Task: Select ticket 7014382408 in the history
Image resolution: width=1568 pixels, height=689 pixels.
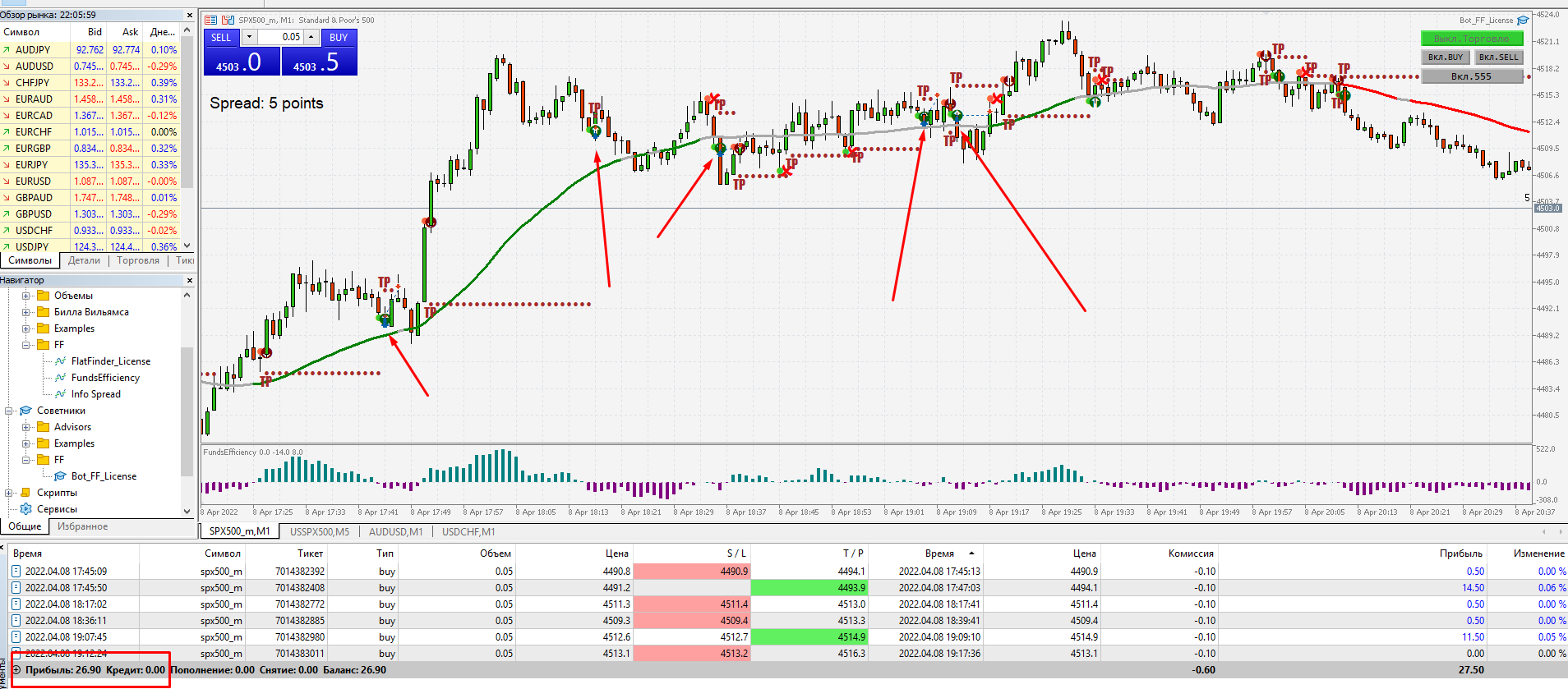Action: coord(300,588)
